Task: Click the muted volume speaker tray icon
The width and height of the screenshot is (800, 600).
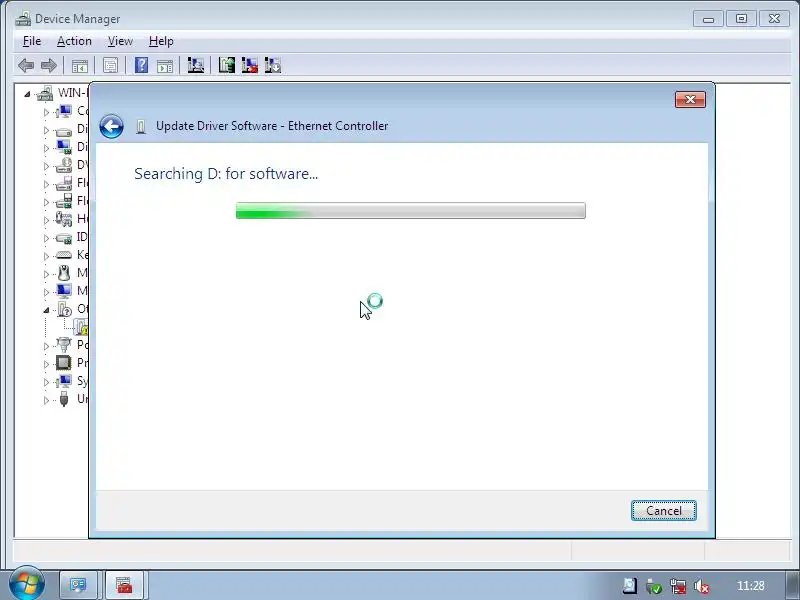Action: click(702, 586)
